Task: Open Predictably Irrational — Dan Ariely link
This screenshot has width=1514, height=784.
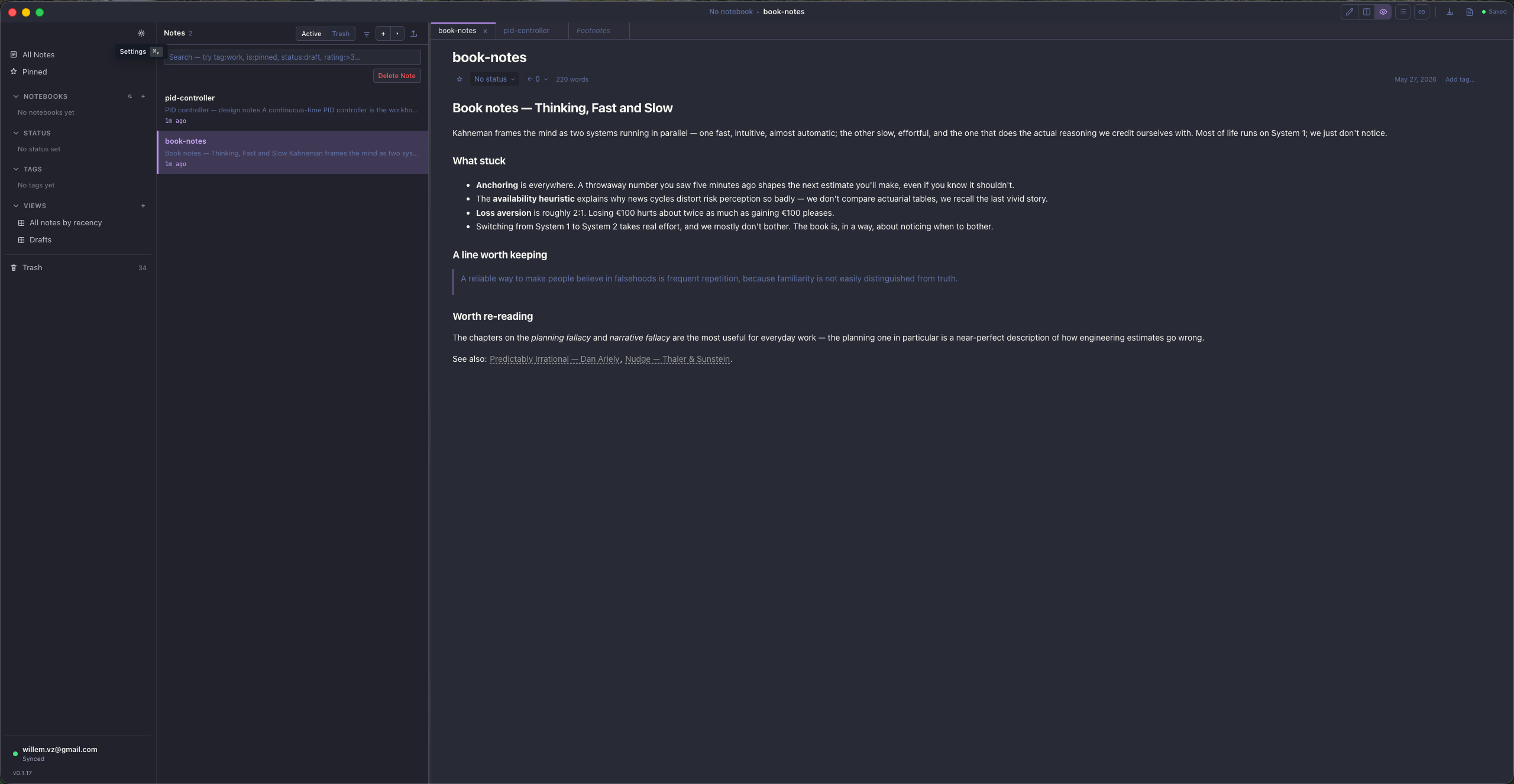Action: [555, 359]
